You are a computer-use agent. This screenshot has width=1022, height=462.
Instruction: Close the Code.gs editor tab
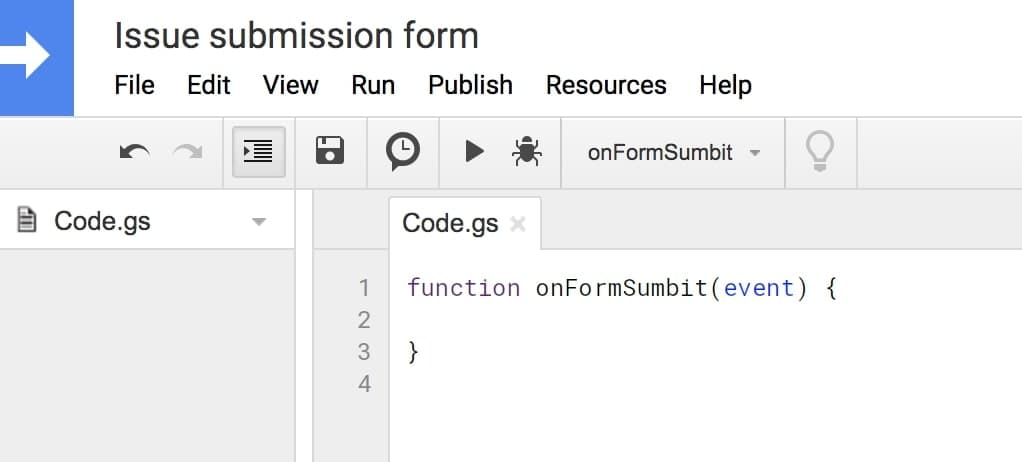point(518,224)
